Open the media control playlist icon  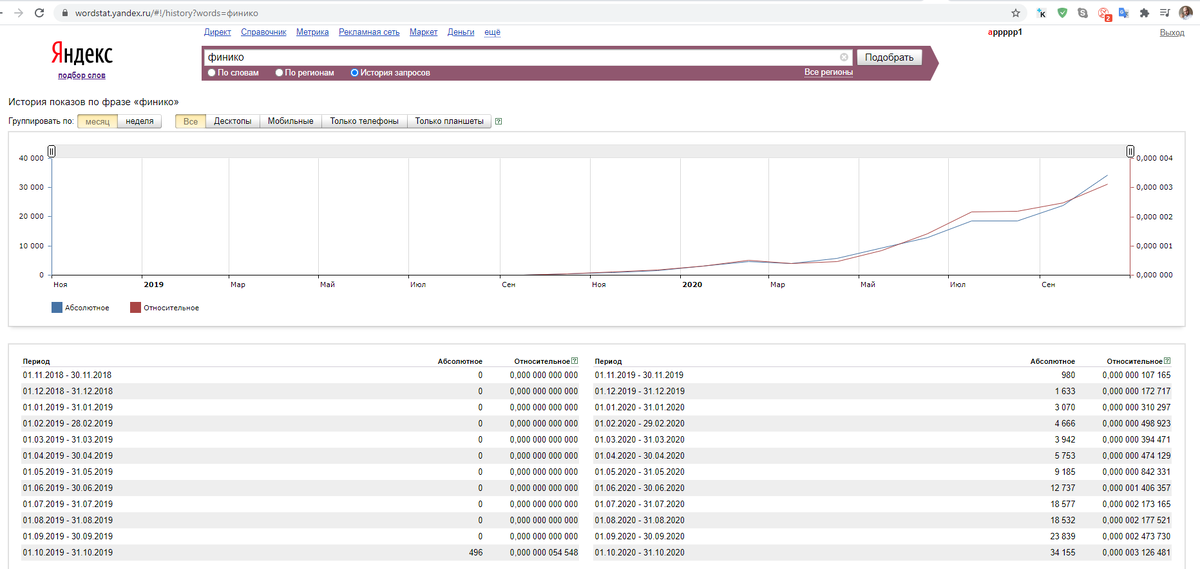pyautogui.click(x=1164, y=13)
